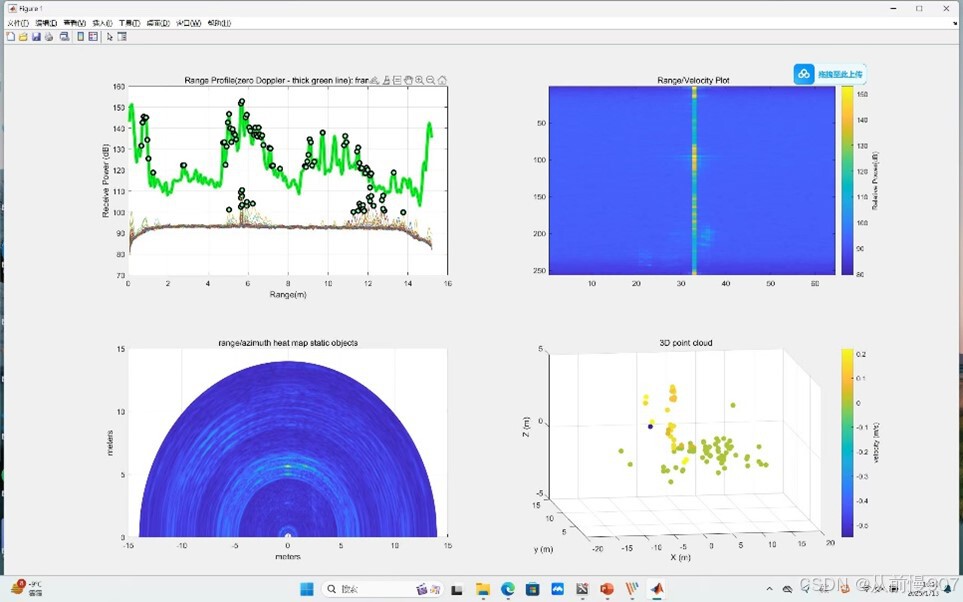Open the Tools menu
This screenshot has height=602, width=963.
point(130,23)
